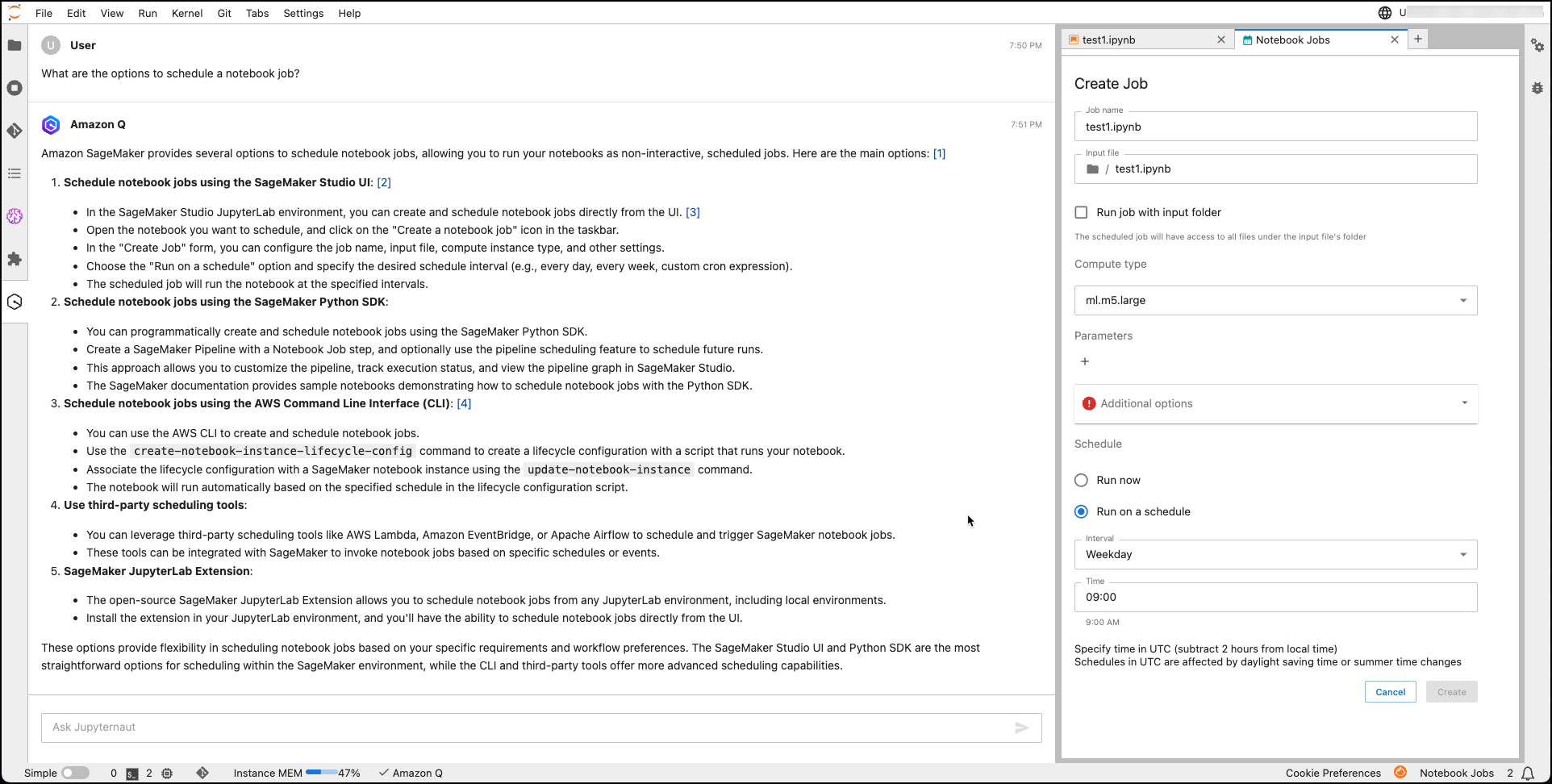This screenshot has width=1552, height=784.
Task: Open citation link [3] in first bullet
Action: coord(693,213)
